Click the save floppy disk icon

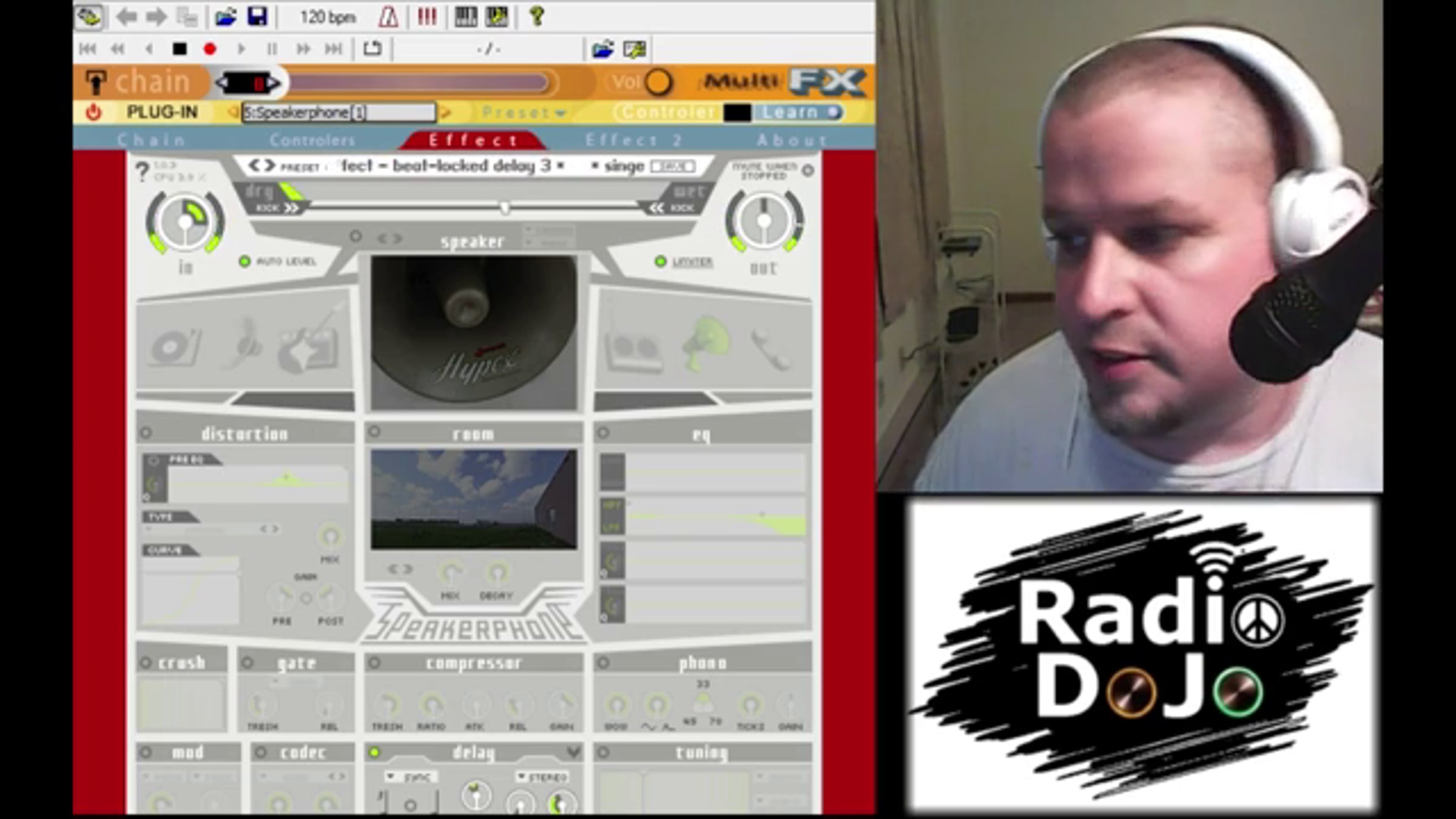coord(257,17)
